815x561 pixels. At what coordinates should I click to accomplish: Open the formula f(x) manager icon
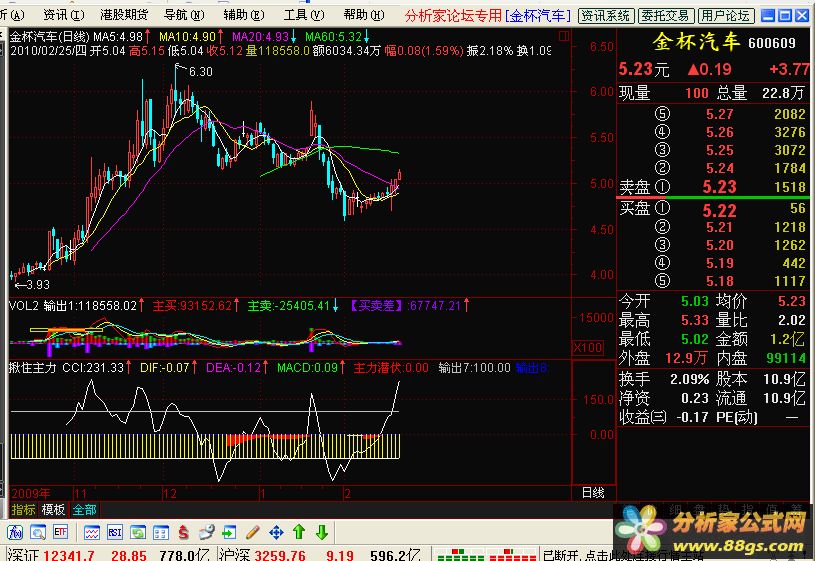[15, 532]
